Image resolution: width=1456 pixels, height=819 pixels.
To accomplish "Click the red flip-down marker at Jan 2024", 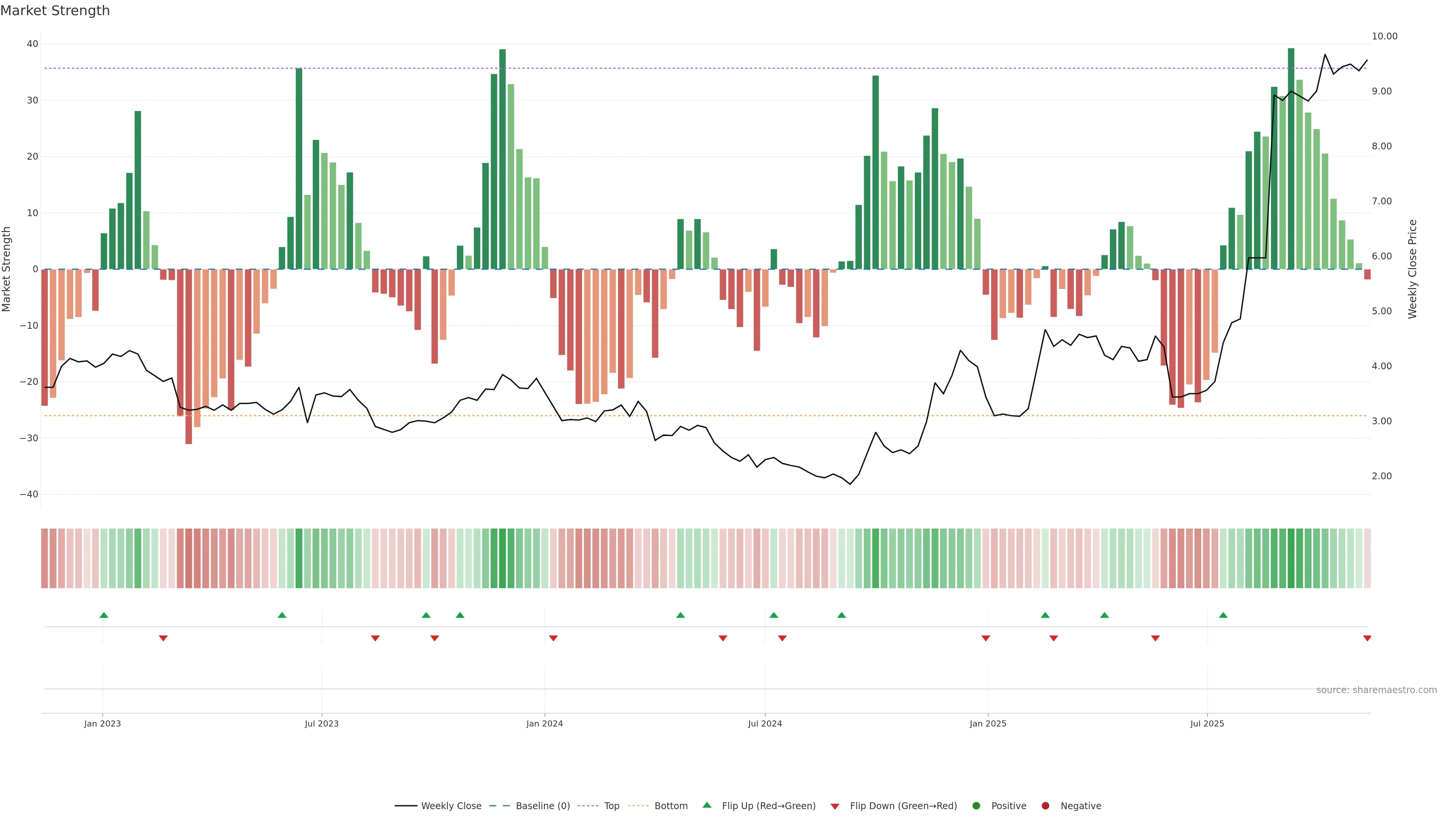I will pos(553,638).
